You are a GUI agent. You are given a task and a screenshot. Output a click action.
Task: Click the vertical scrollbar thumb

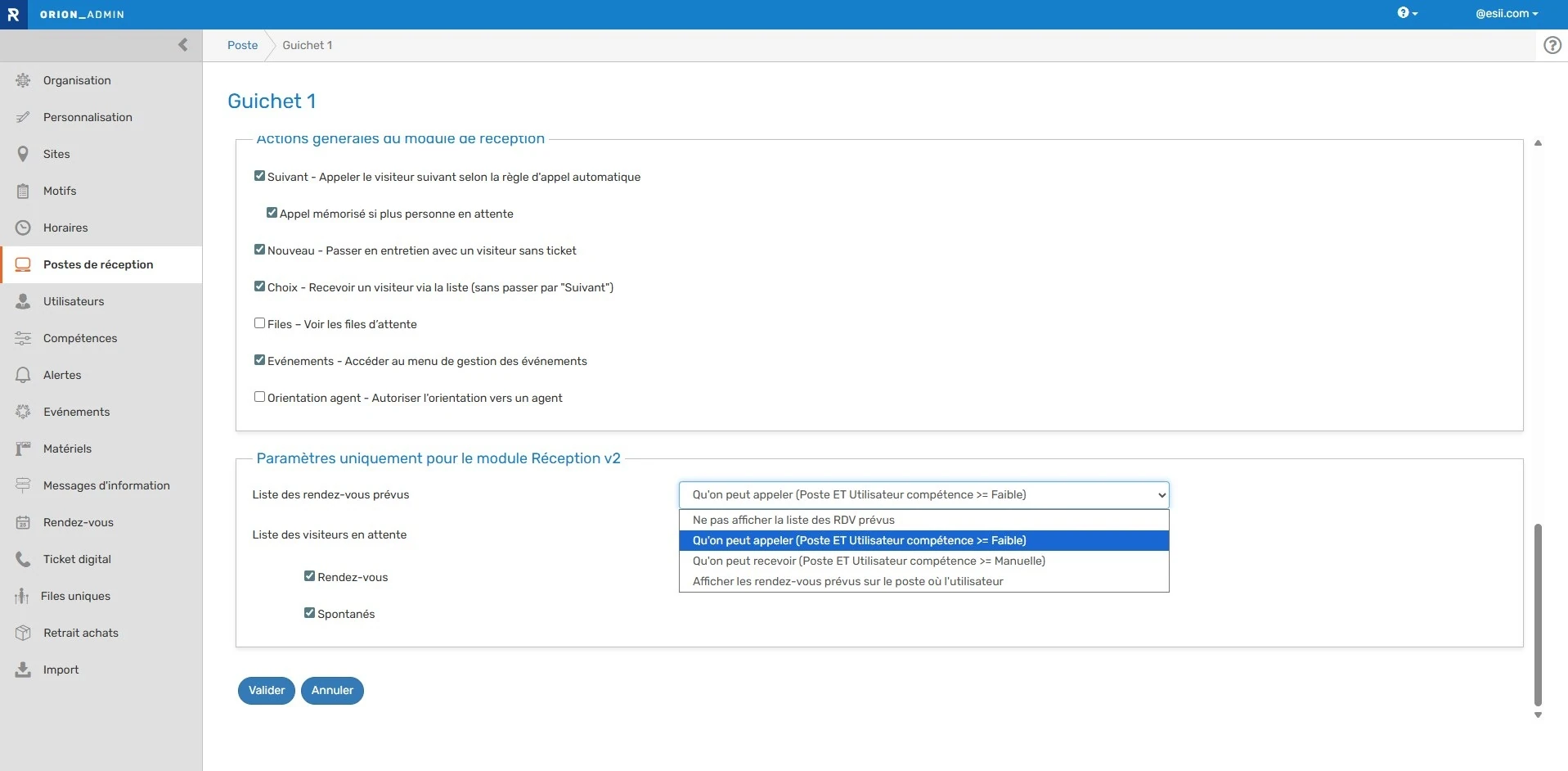[x=1538, y=614]
